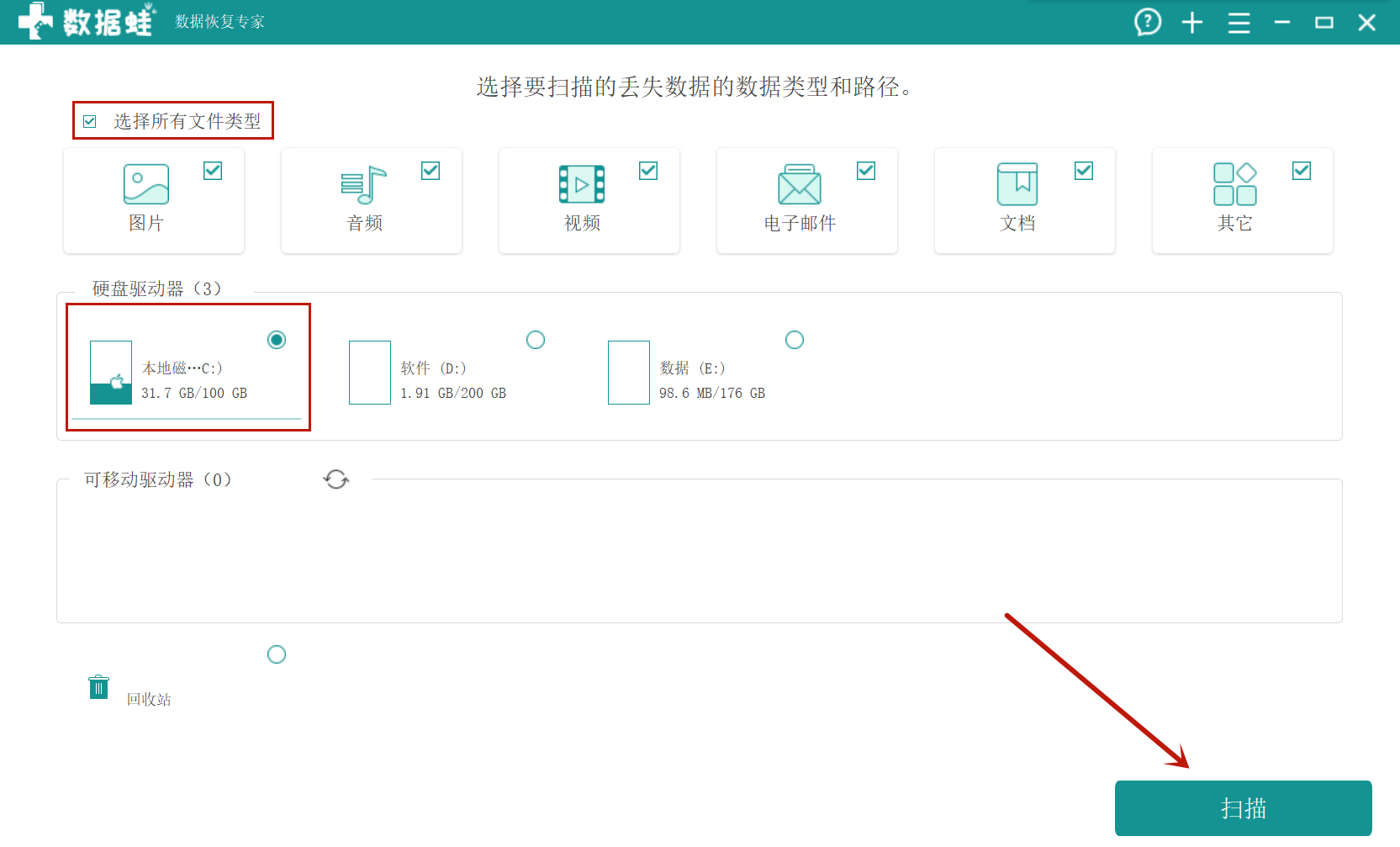The width and height of the screenshot is (1400, 847).
Task: Select the 图片 picture file type icon
Action: (146, 183)
